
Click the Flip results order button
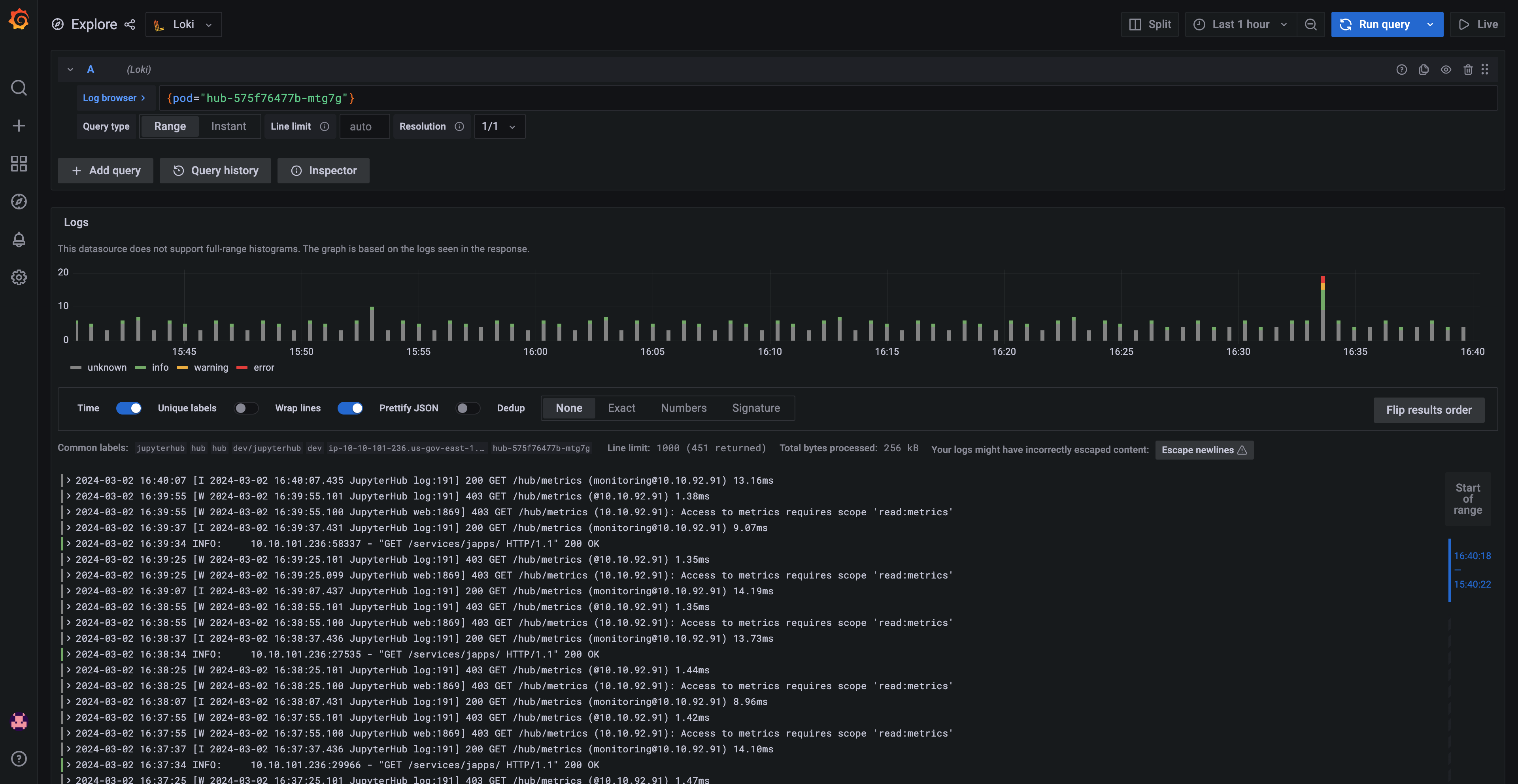[x=1429, y=409]
